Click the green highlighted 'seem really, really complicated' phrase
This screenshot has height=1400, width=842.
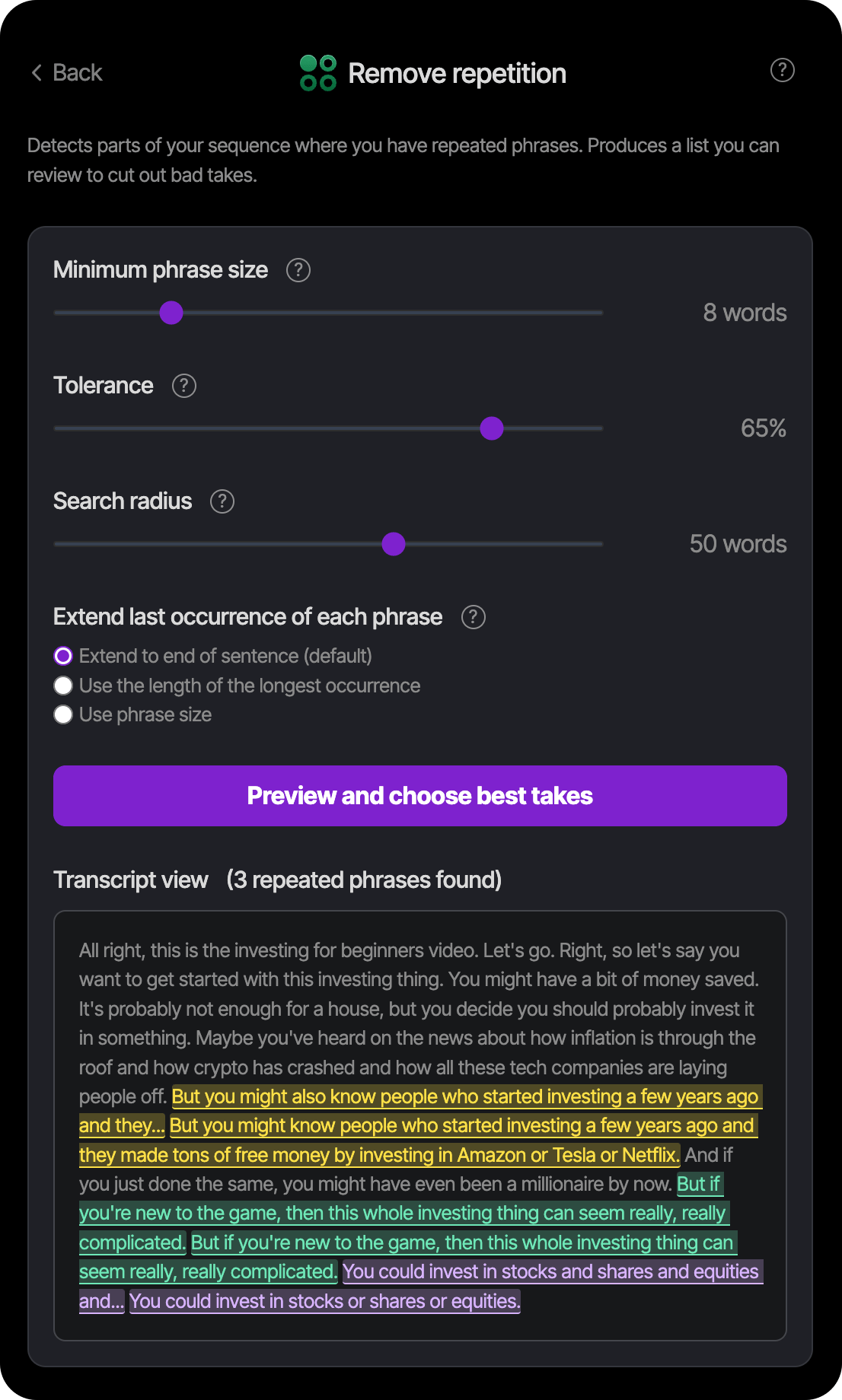click(x=208, y=1271)
